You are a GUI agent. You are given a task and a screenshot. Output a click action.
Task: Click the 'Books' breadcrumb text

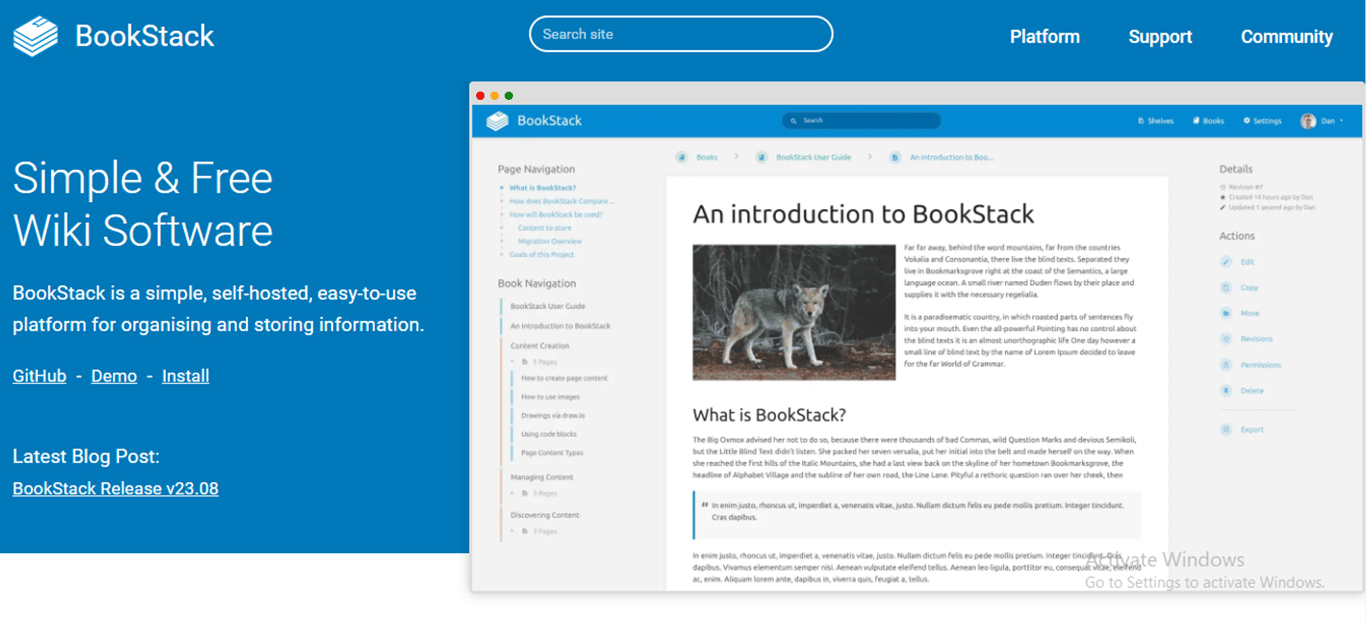tap(707, 157)
